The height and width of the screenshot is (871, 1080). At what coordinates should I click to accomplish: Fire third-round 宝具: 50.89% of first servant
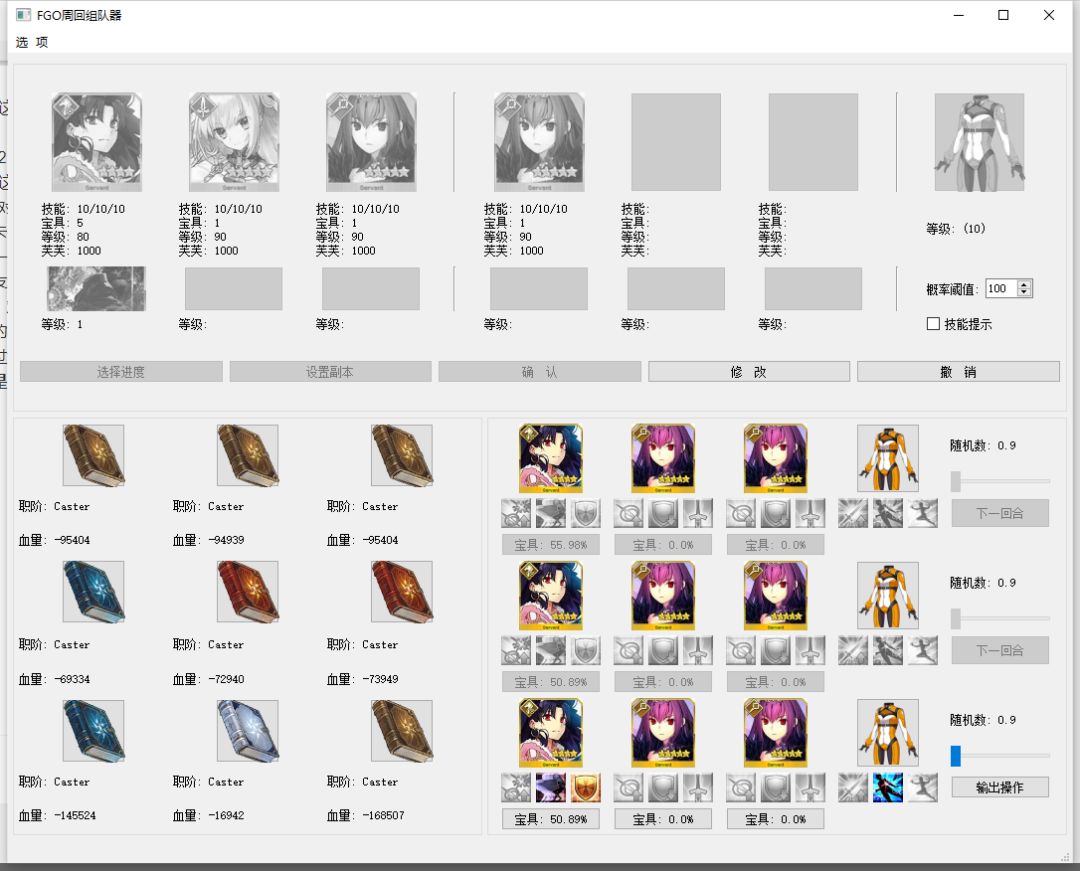pyautogui.click(x=550, y=819)
